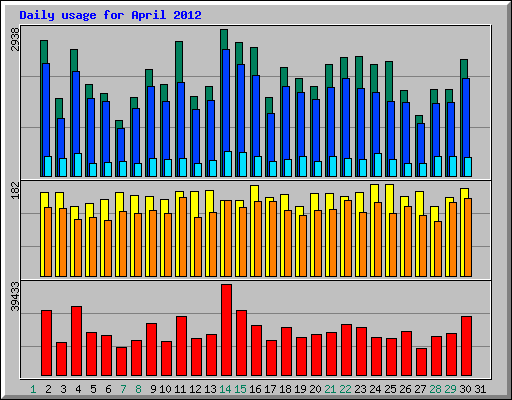The width and height of the screenshot is (512, 400).
Task: Select day label 6 on the axis
Action: (x=108, y=389)
